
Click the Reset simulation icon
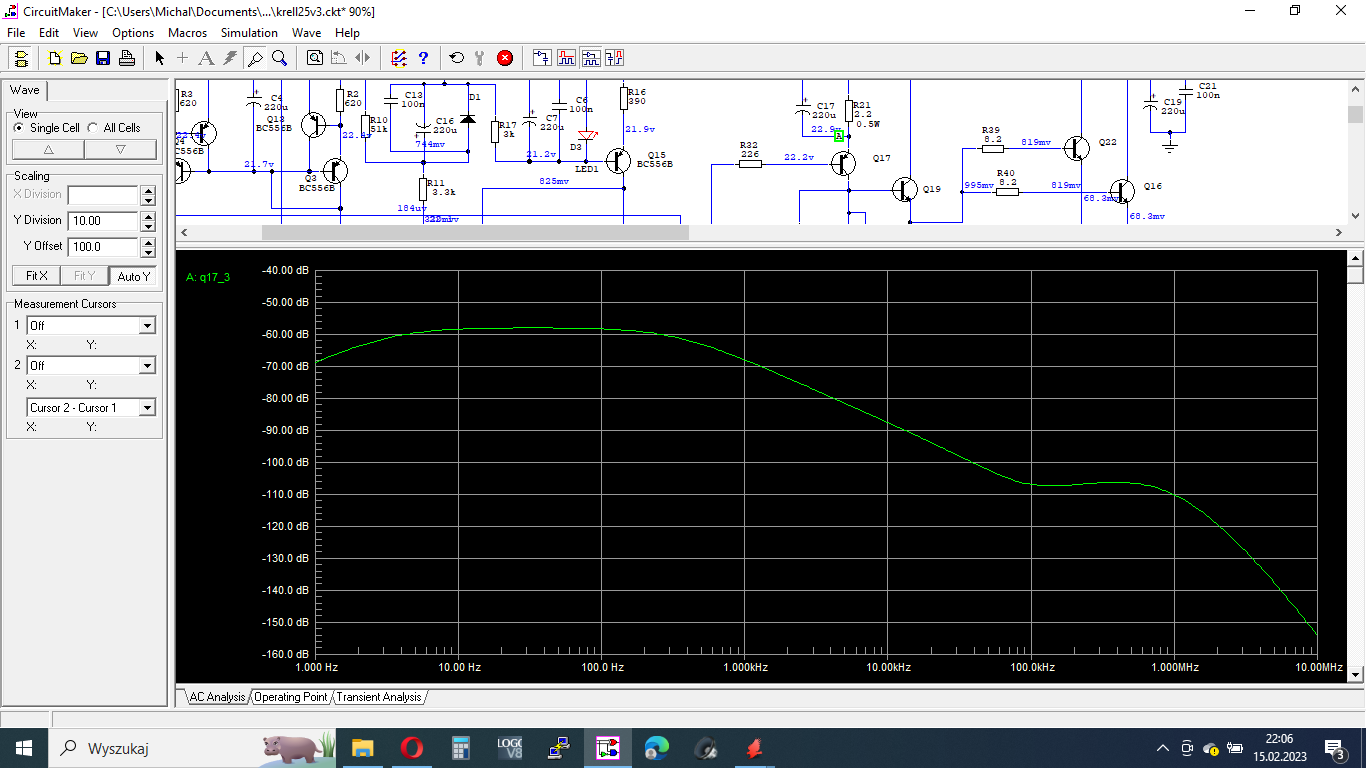pyautogui.click(x=457, y=58)
